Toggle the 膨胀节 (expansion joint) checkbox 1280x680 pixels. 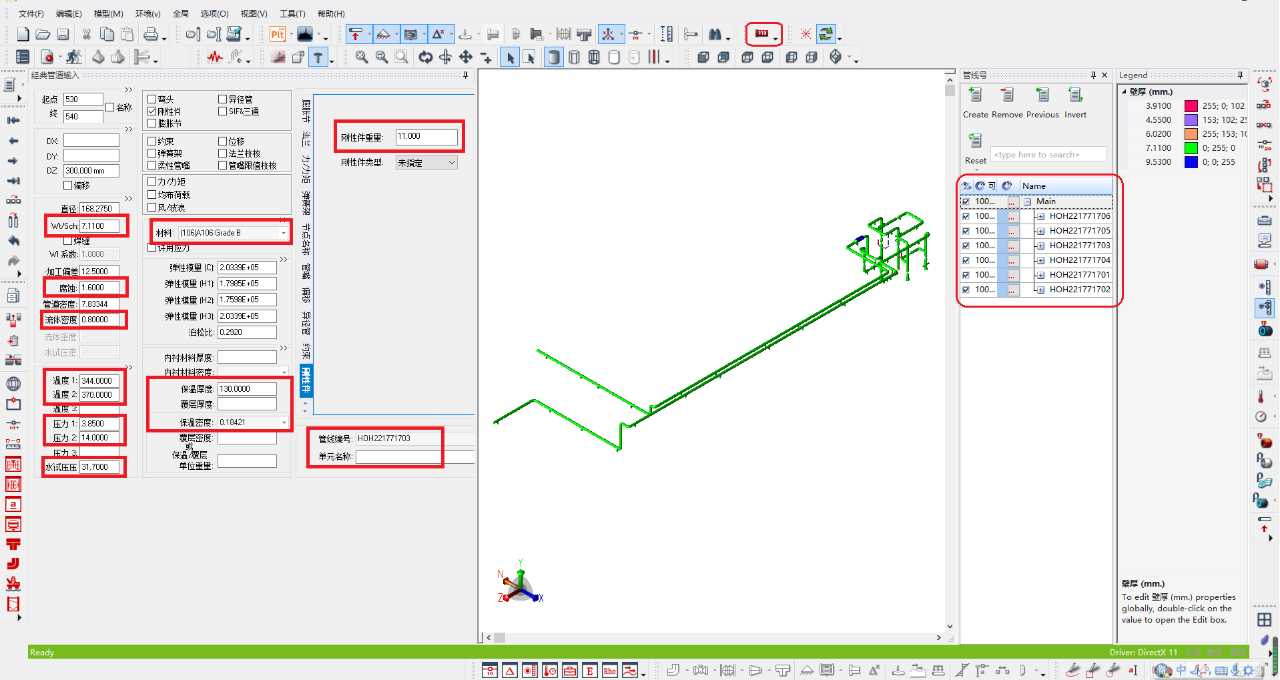pyautogui.click(x=152, y=123)
